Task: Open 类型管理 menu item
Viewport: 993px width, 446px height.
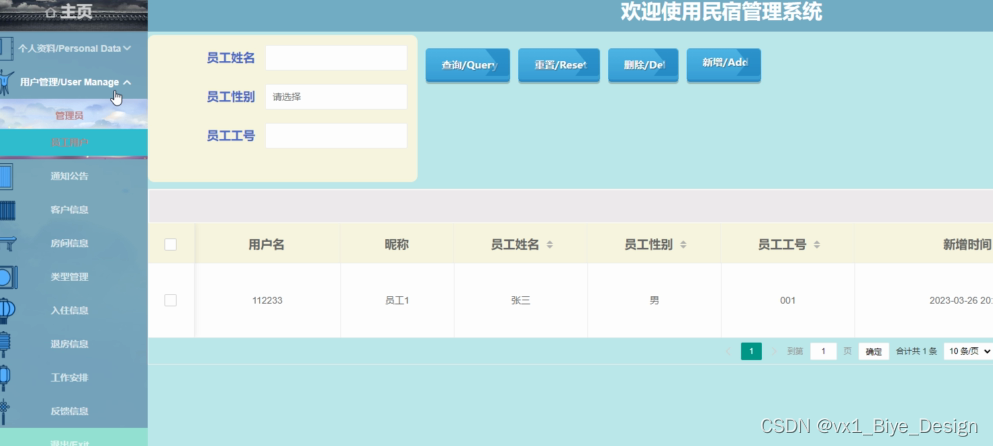Action: tap(69, 277)
